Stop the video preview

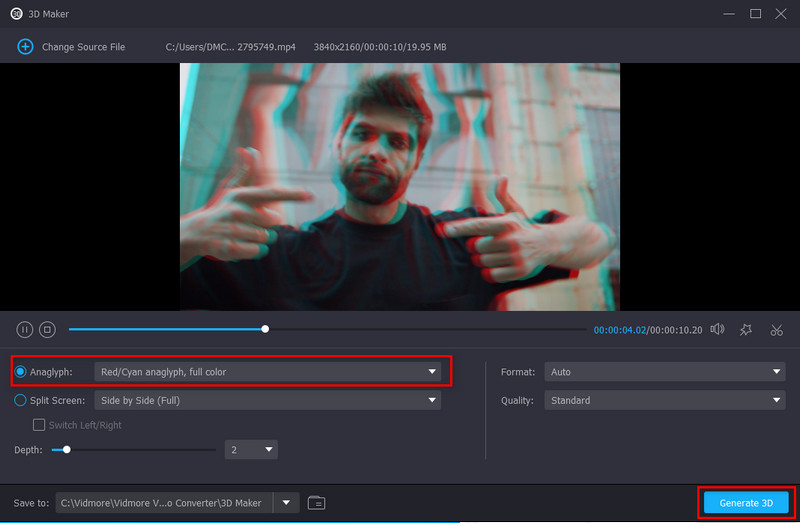(x=47, y=329)
